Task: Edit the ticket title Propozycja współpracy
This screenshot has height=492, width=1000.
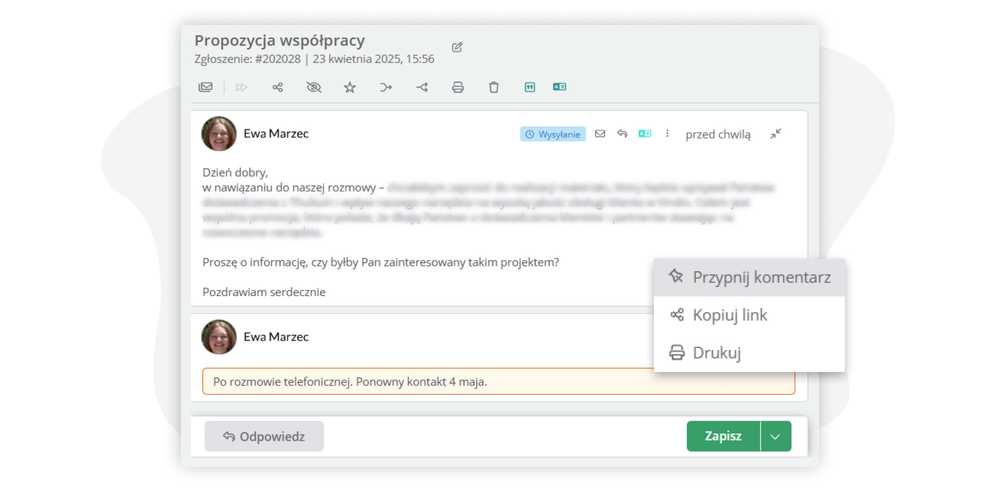Action: [x=457, y=47]
